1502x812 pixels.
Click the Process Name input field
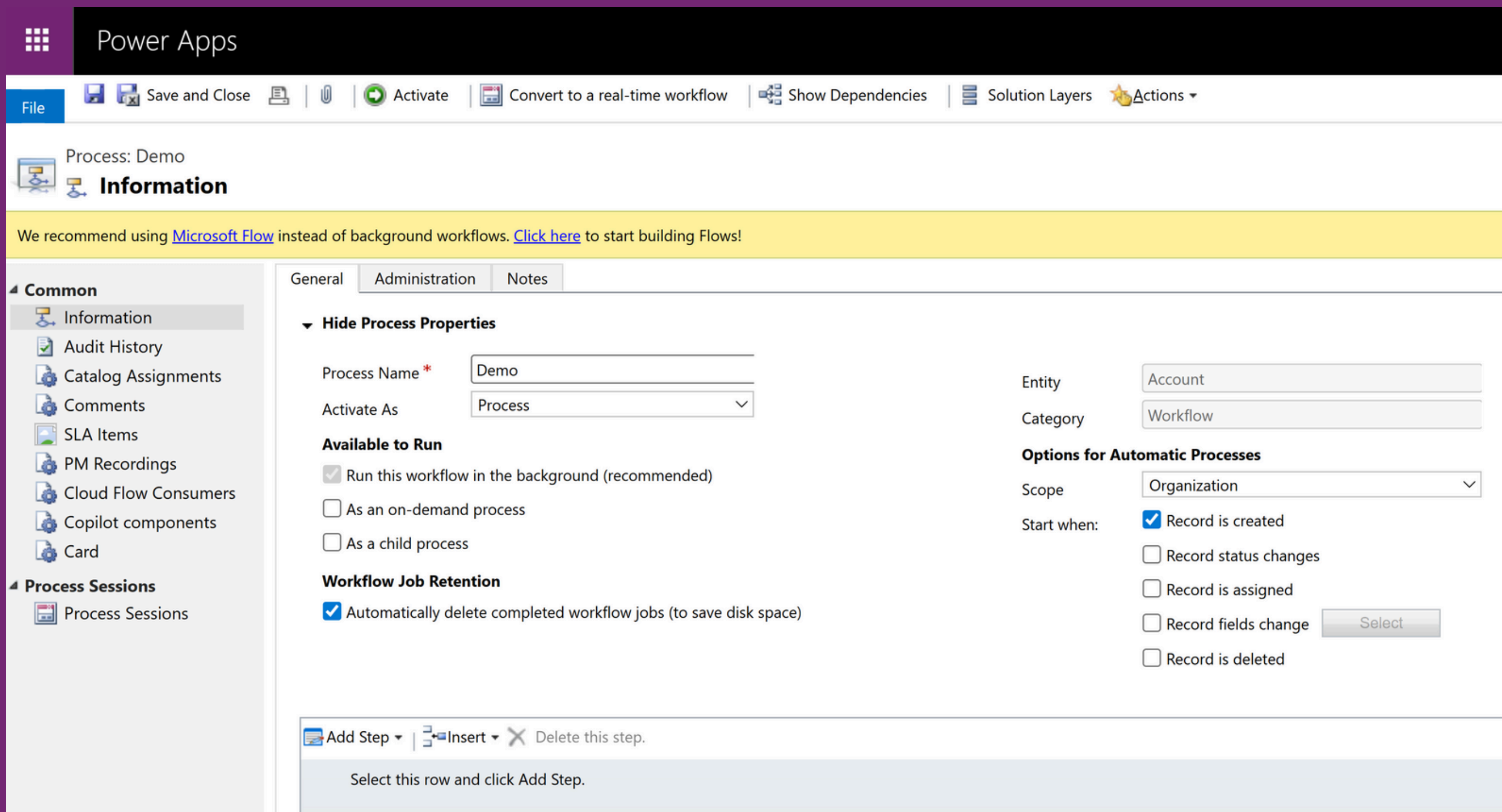pos(612,370)
